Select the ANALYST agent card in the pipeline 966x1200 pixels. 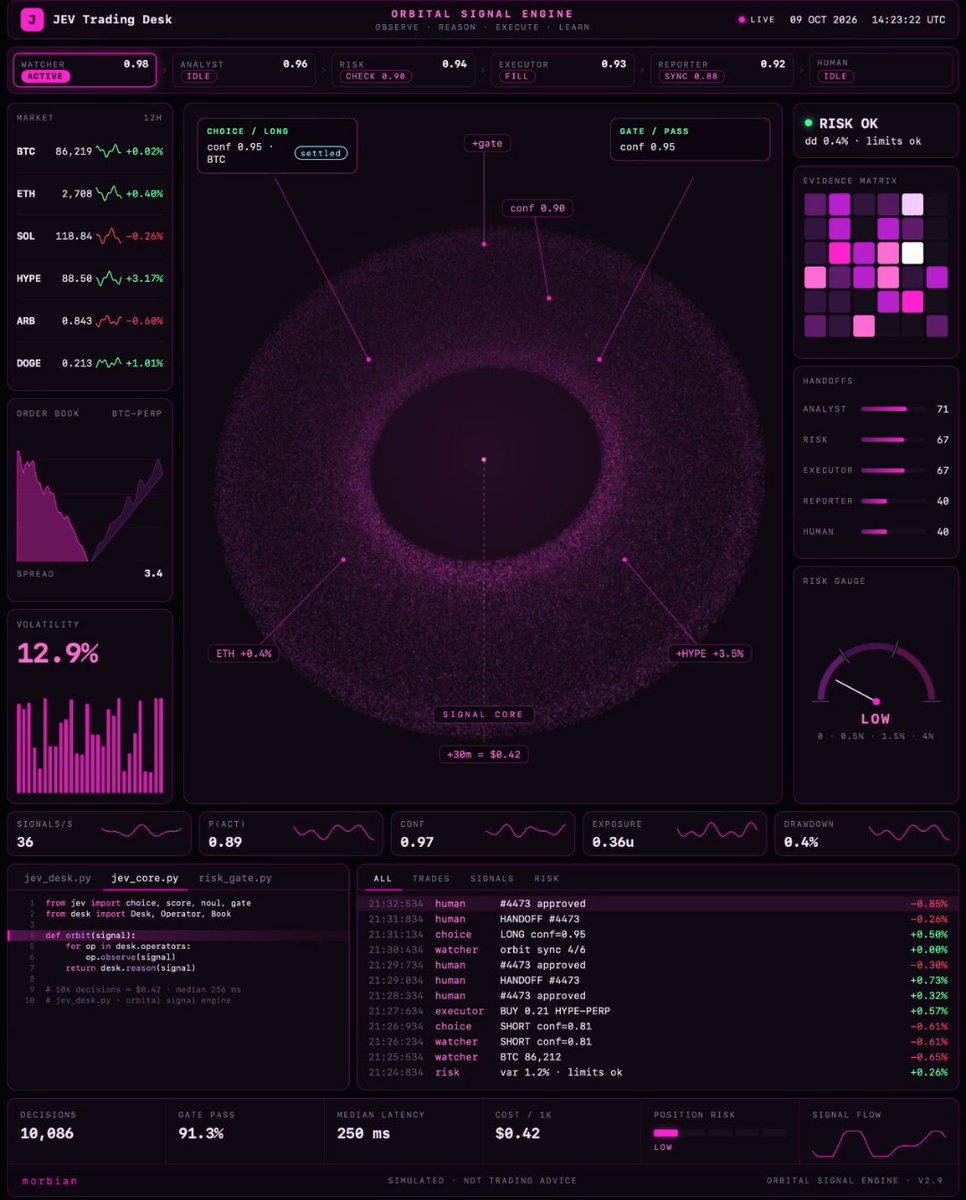coord(243,70)
